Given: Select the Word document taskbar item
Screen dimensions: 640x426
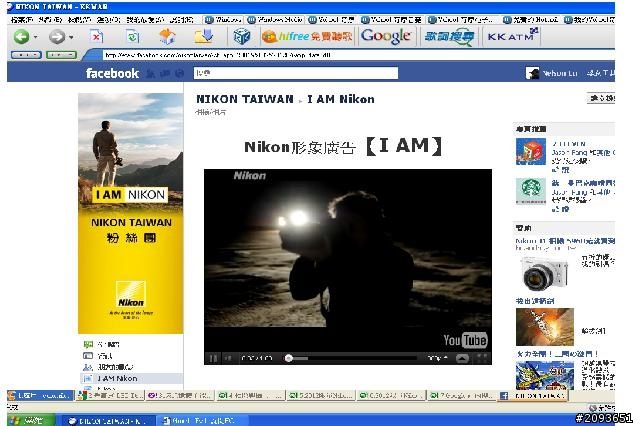Looking at the screenshot, I should (202, 421).
